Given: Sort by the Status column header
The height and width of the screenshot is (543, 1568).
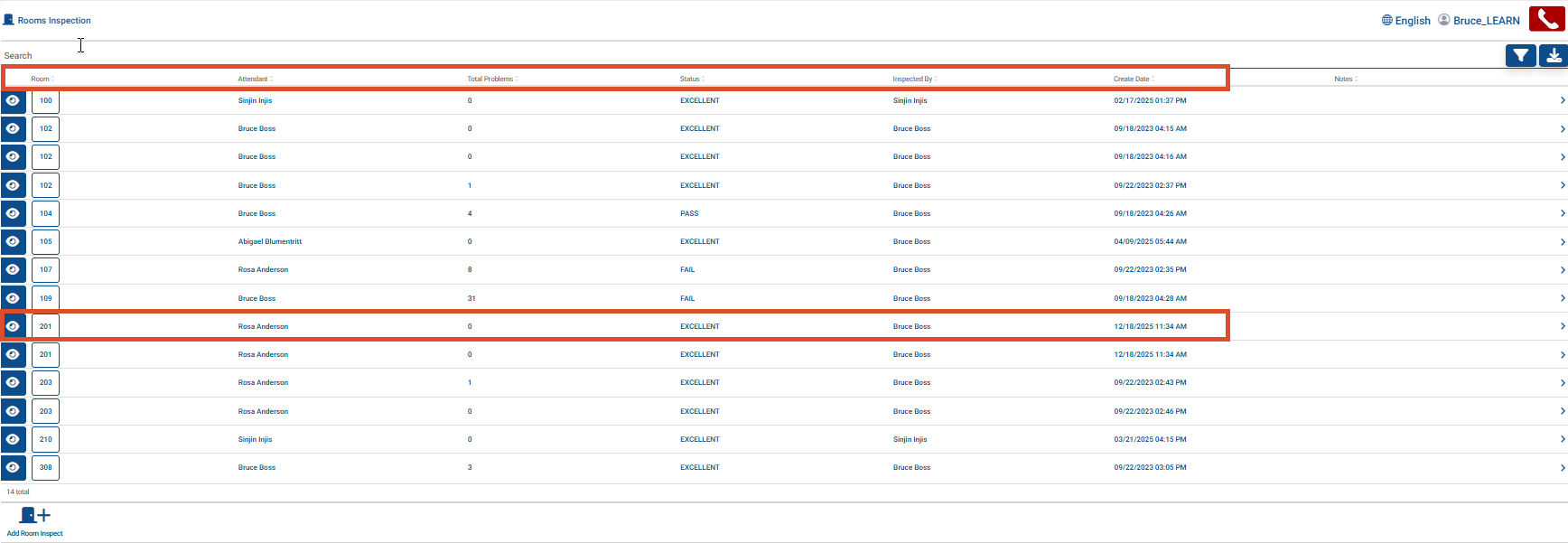Looking at the screenshot, I should [x=691, y=79].
